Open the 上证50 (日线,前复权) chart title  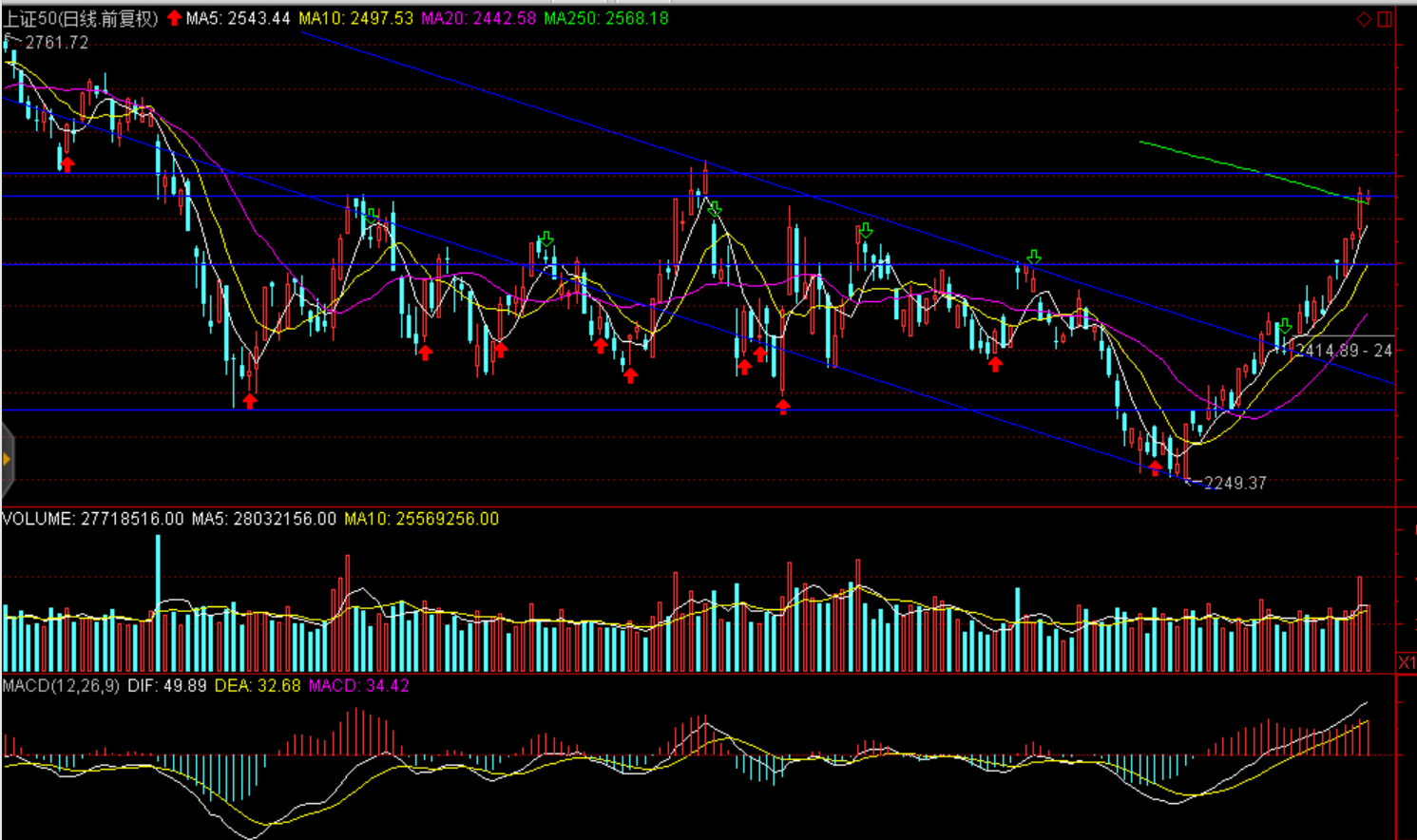[81, 18]
